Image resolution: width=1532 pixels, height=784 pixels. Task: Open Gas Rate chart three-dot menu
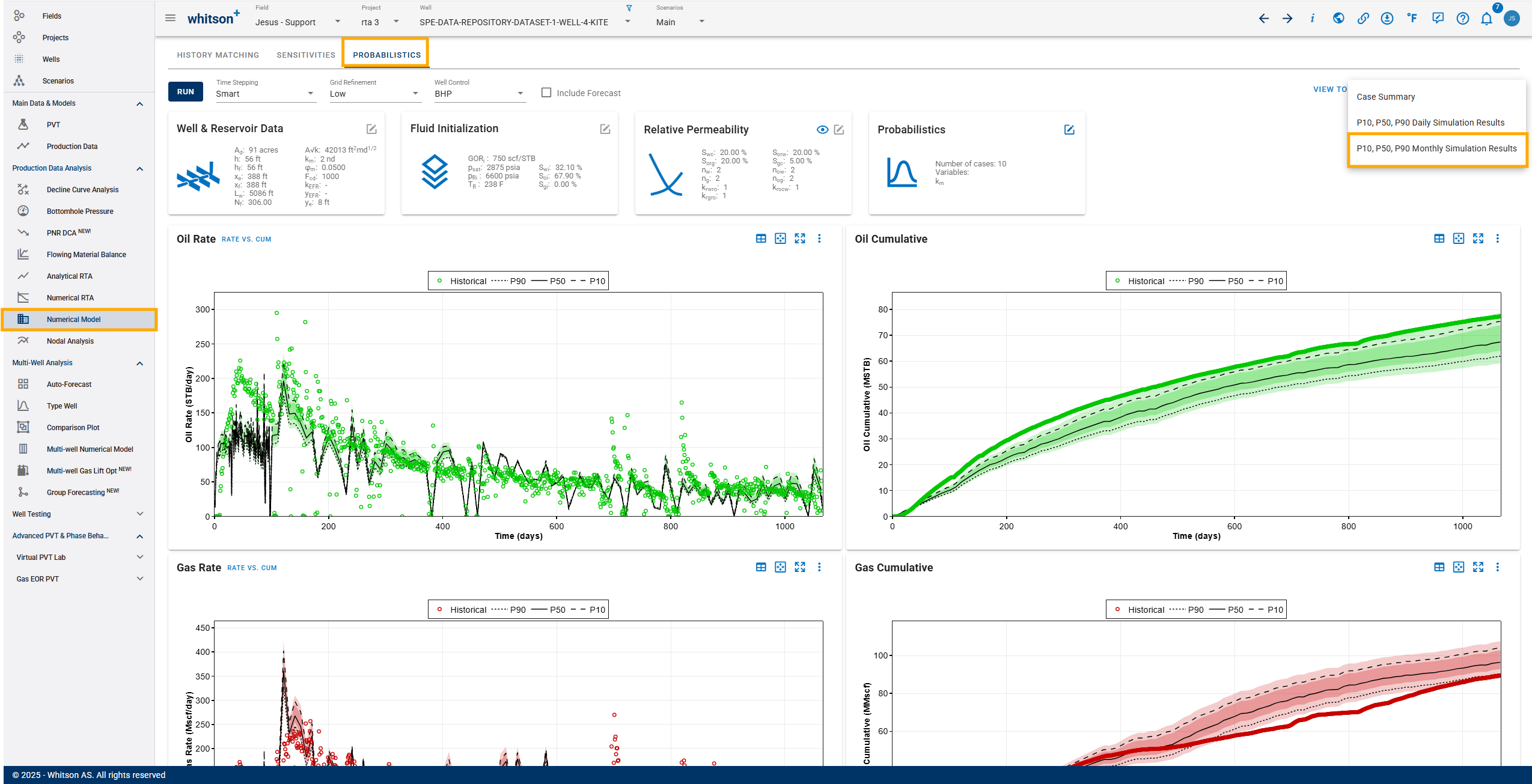tap(819, 567)
